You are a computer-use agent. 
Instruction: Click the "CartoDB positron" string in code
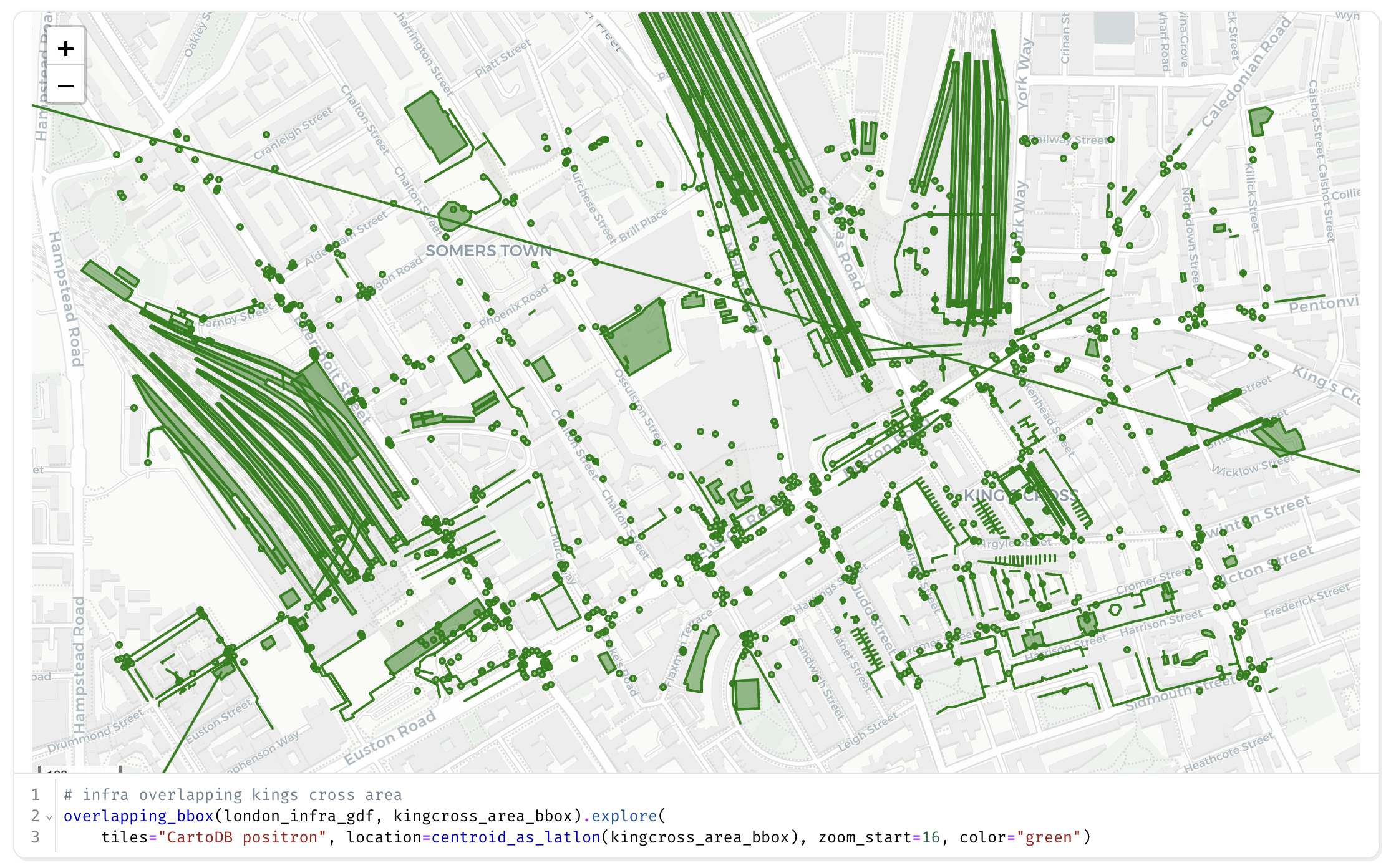pyautogui.click(x=242, y=837)
